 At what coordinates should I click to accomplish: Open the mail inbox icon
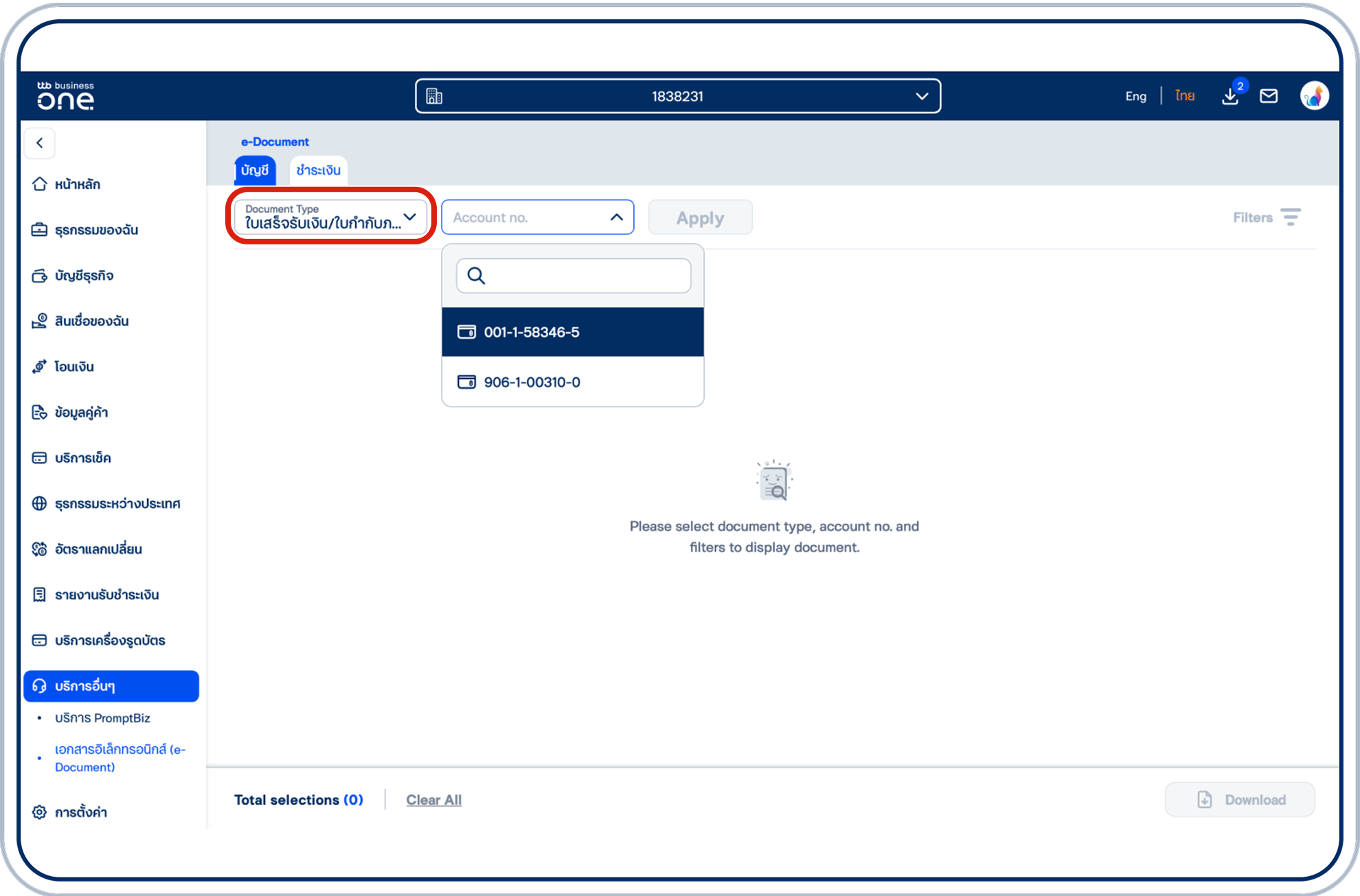1269,96
